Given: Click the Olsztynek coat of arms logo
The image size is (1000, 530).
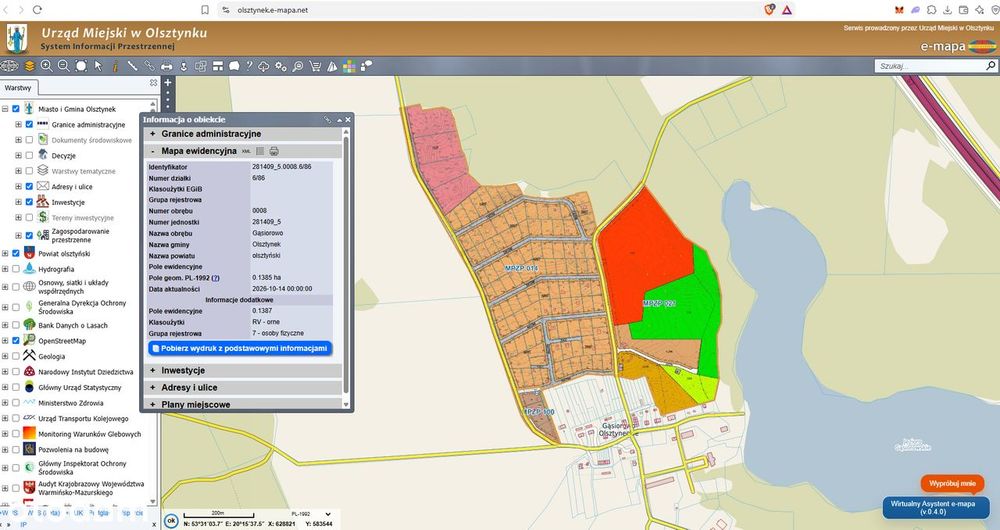Looking at the screenshot, I should coord(17,38).
